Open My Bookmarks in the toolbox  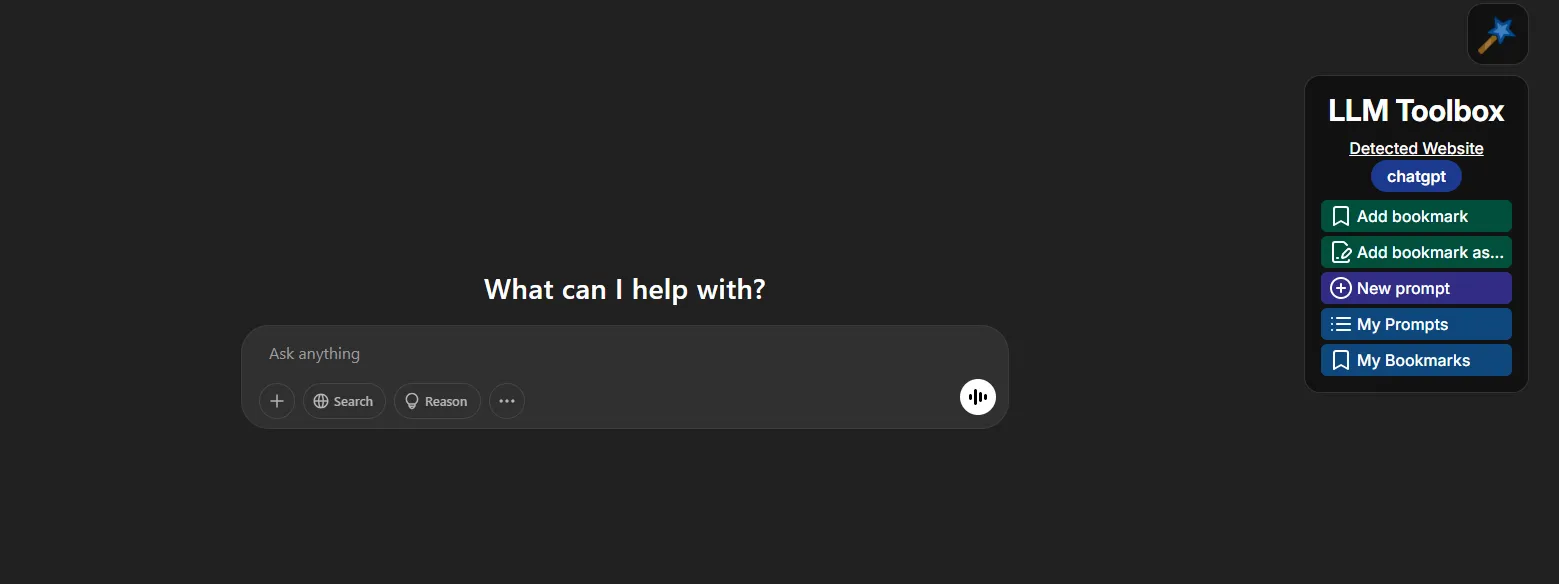tap(1416, 360)
